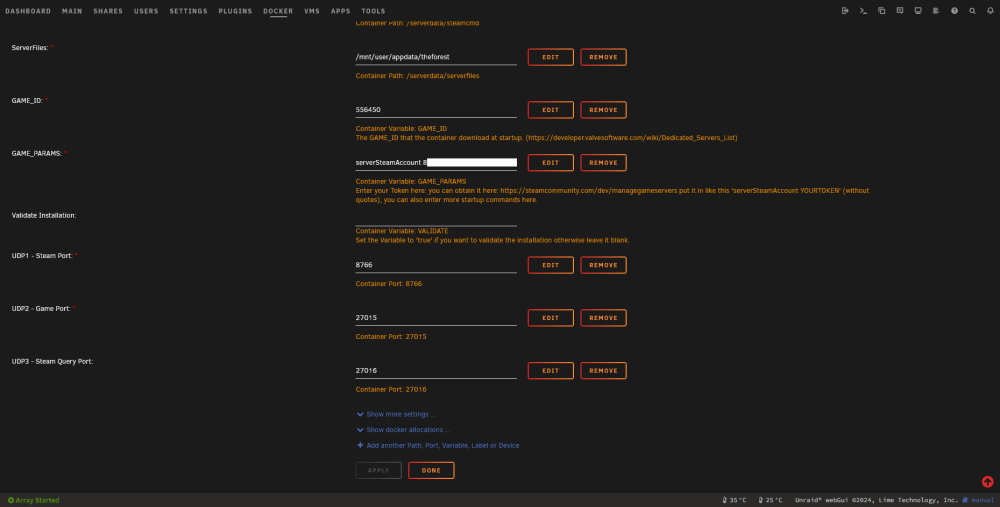Screen dimensions: 1000x507
Task: Click the 'GAME_PARAMS:' field label
Action: [37, 154]
